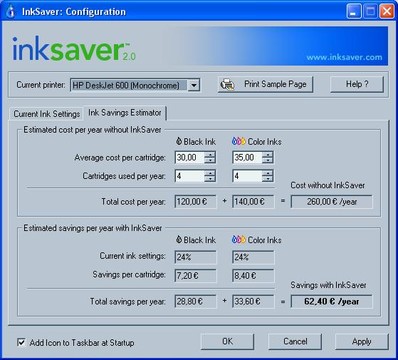This screenshot has height=360, width=398.
Task: Click the printer icon on Print Sample Page
Action: pyautogui.click(x=227, y=84)
